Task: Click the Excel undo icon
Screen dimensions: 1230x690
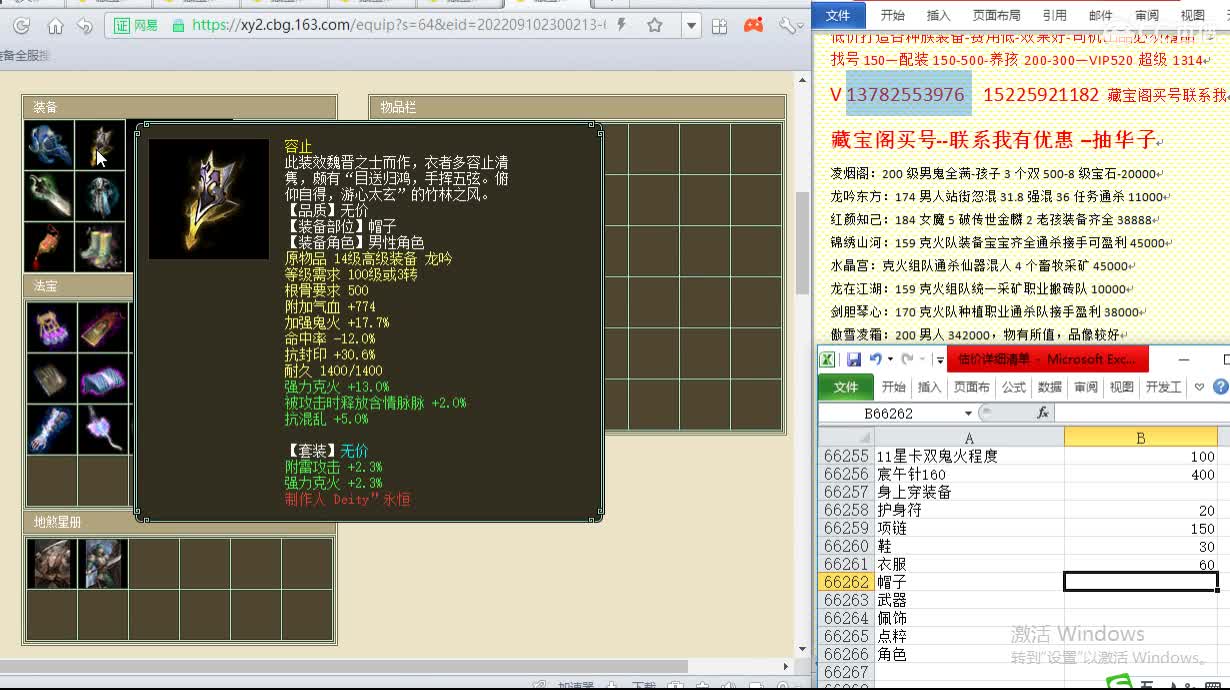Action: [x=875, y=359]
